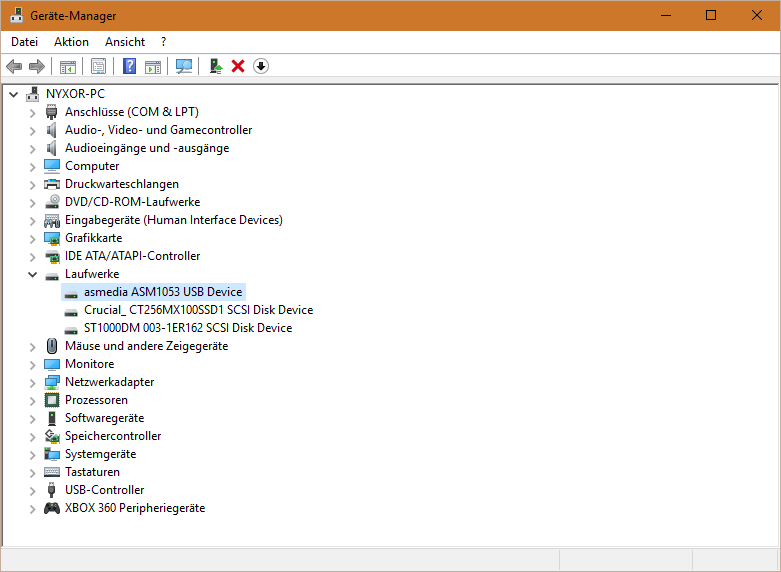Select Audioeingänge und -ausgänge label
The image size is (781, 572).
[147, 148]
